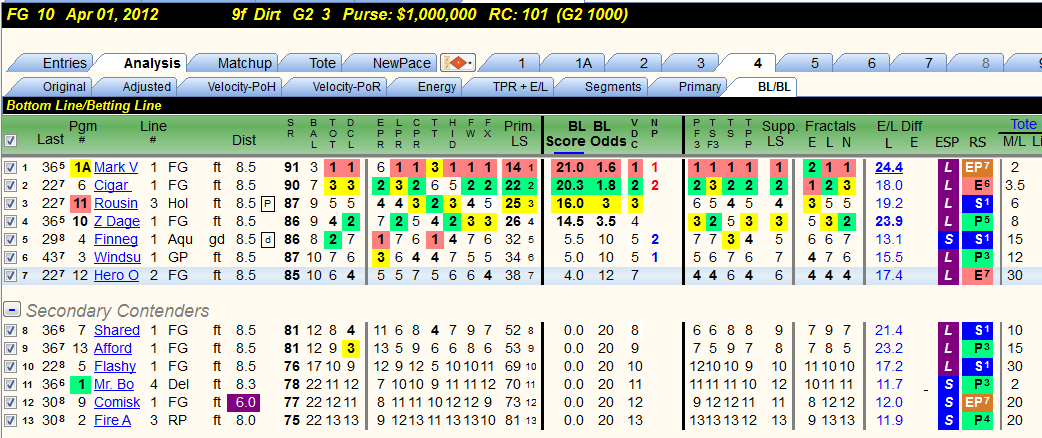Viewport: 1042px width, 438px height.
Task: Open the NewPace tab
Action: click(x=401, y=63)
